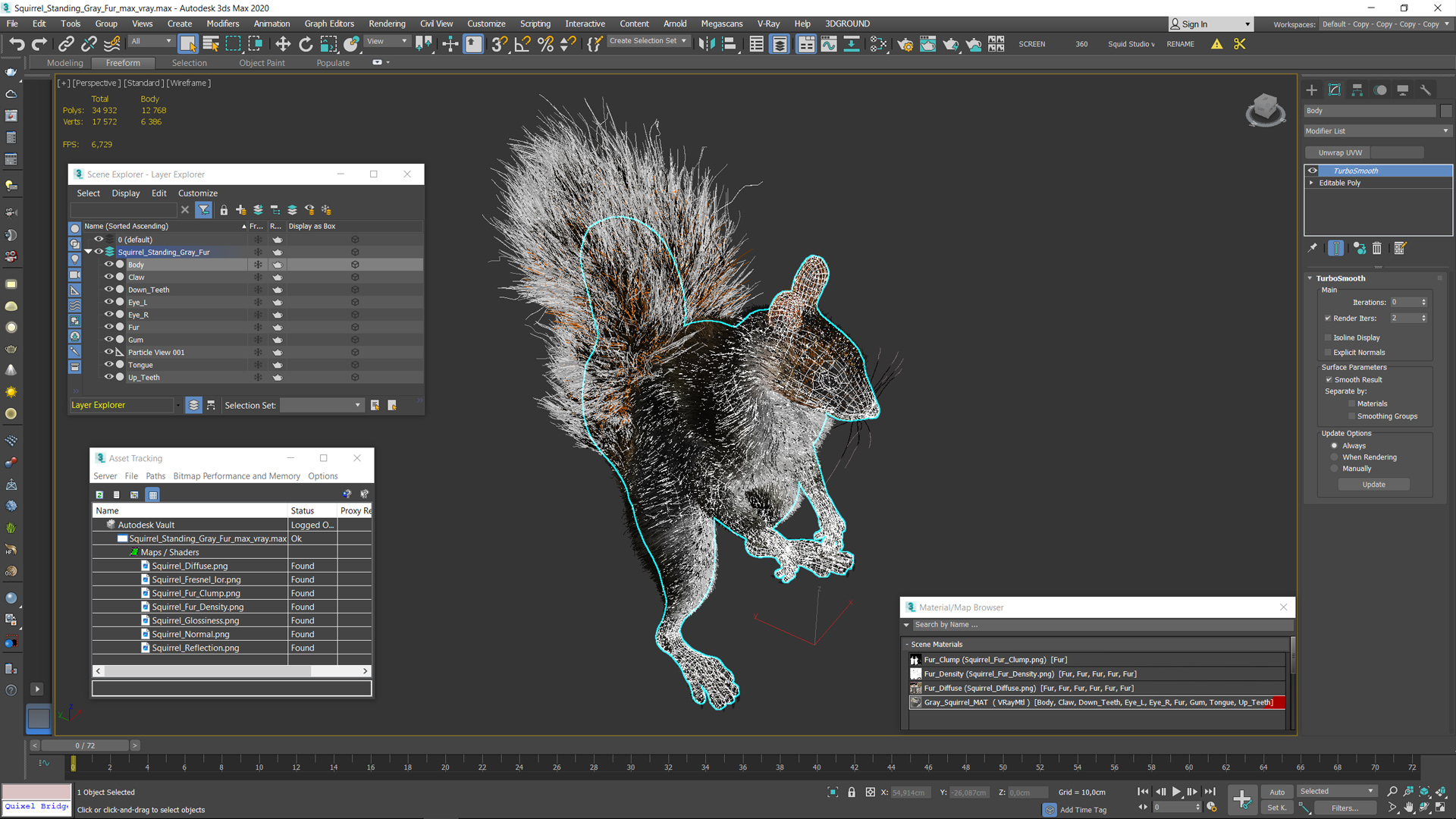
Task: Click the Zoom magnifier viewport control
Action: pyautogui.click(x=1392, y=792)
